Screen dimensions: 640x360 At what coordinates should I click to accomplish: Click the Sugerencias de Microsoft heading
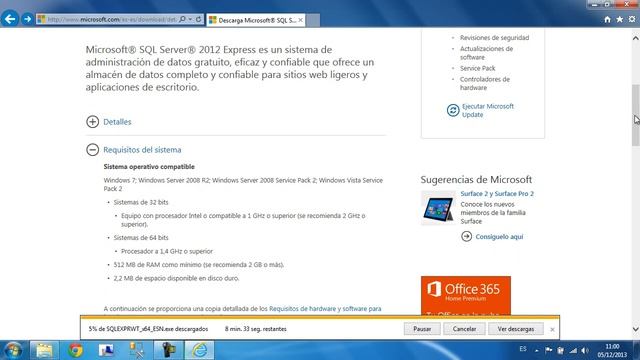[x=476, y=180]
